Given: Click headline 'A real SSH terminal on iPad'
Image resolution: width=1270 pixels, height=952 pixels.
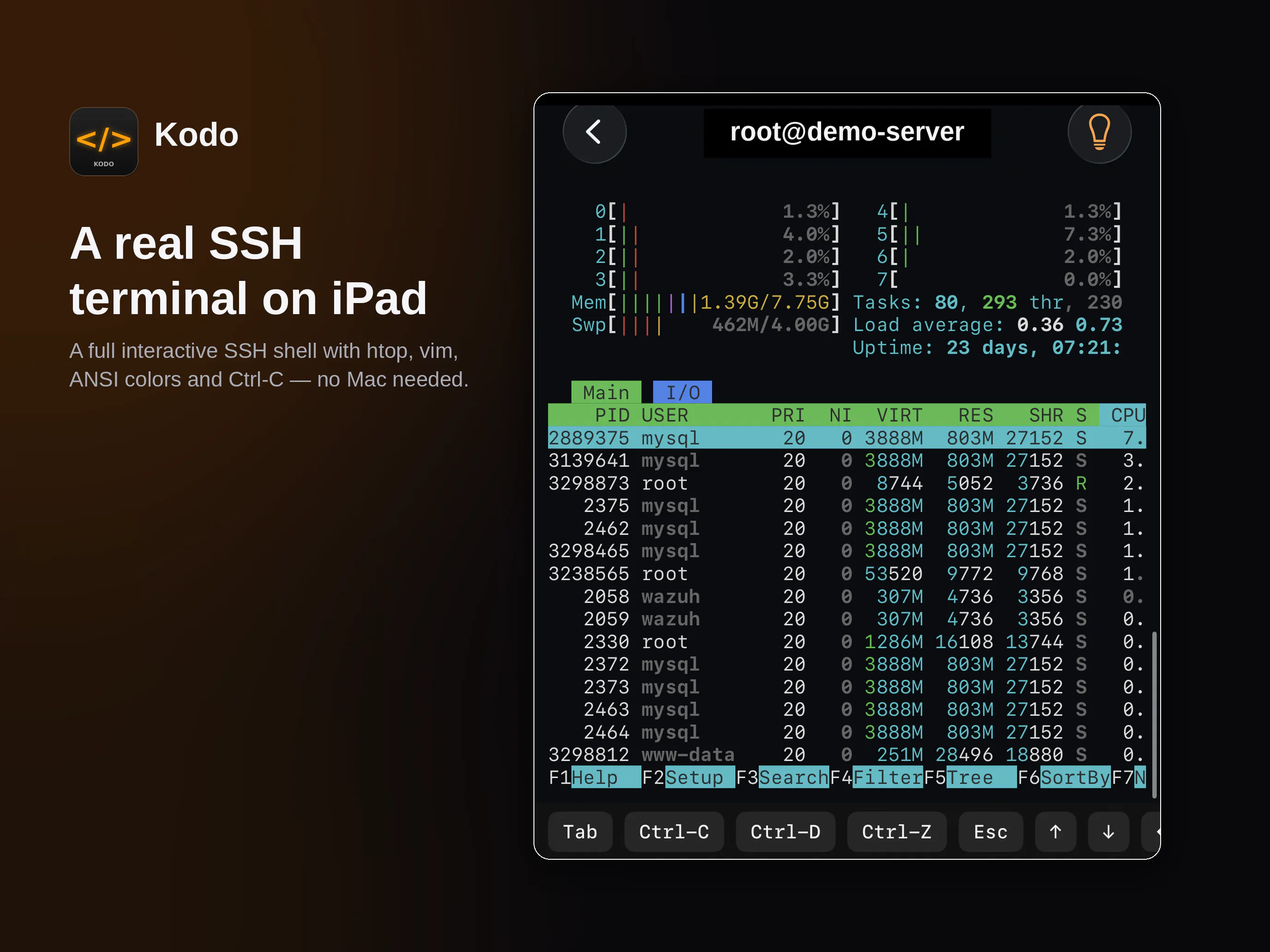Looking at the screenshot, I should [x=248, y=270].
